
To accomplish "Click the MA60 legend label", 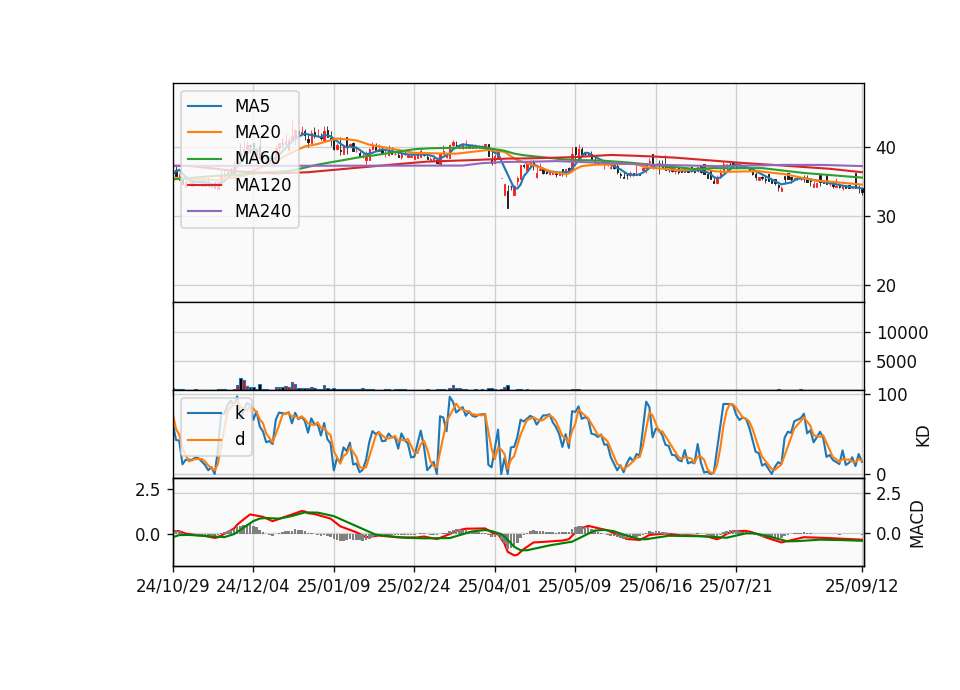I will (x=257, y=158).
